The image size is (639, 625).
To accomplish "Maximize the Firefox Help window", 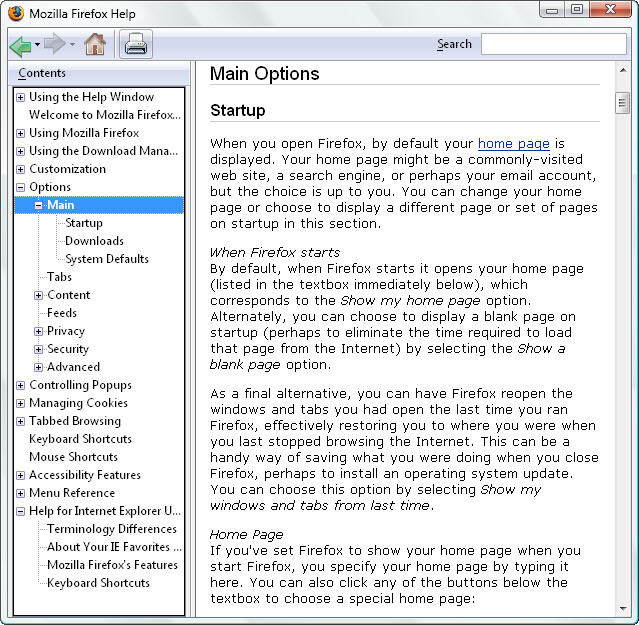I will [577, 10].
